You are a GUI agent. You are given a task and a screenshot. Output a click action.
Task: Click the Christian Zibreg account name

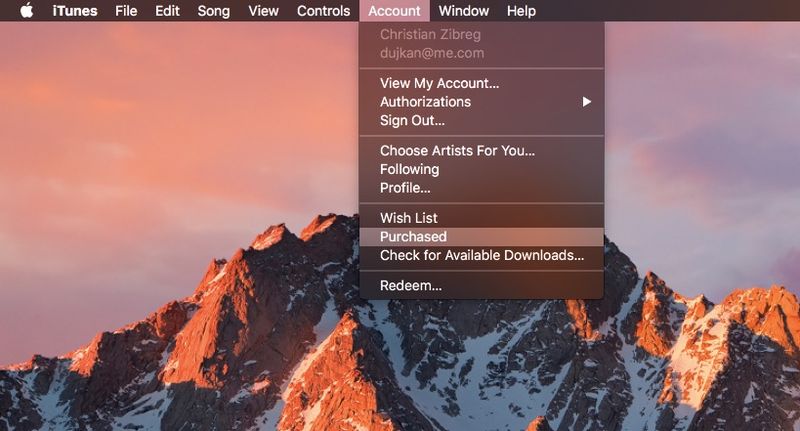(x=430, y=34)
